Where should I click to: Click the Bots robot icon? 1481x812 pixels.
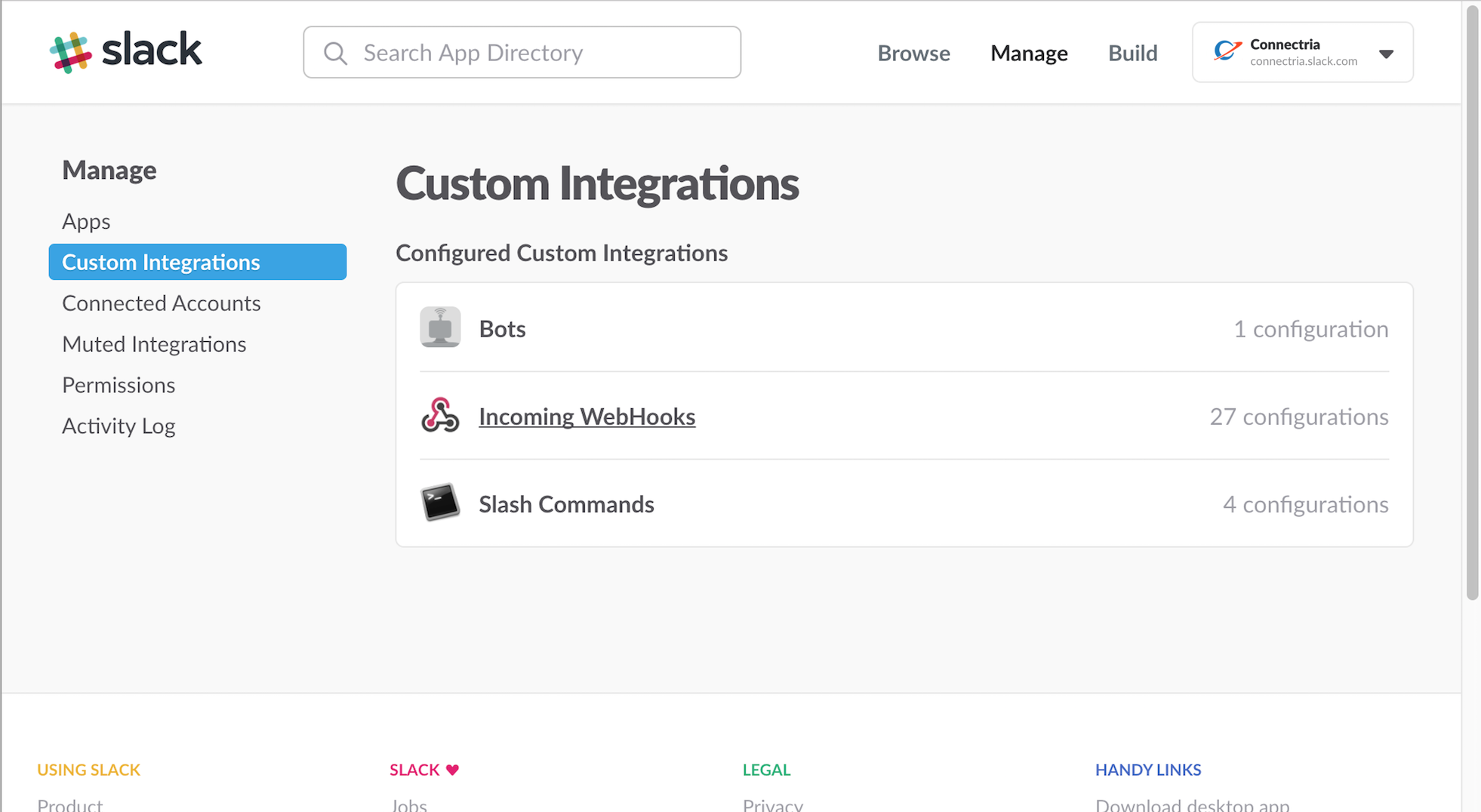(x=440, y=328)
